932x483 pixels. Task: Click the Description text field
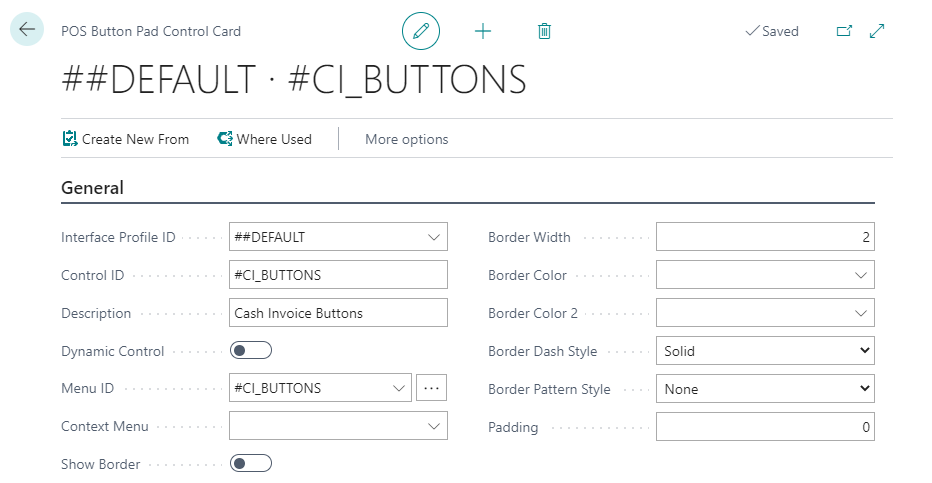[338, 313]
